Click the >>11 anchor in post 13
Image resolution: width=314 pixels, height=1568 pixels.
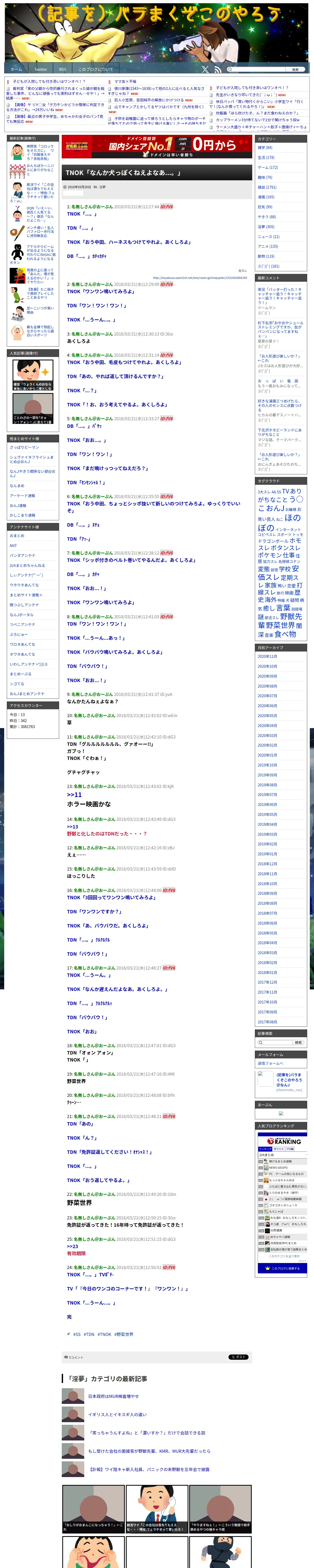(74, 794)
